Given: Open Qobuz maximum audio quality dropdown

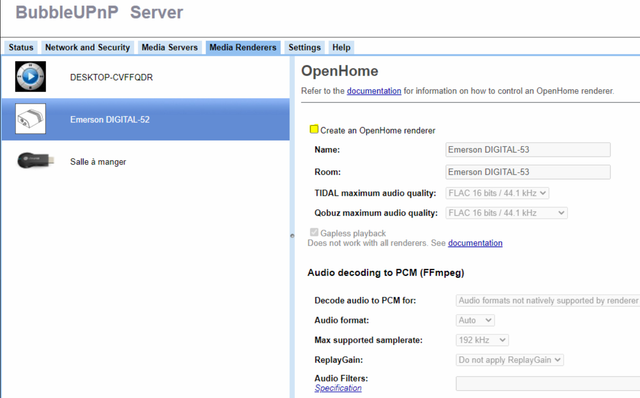Looking at the screenshot, I should pos(507,213).
